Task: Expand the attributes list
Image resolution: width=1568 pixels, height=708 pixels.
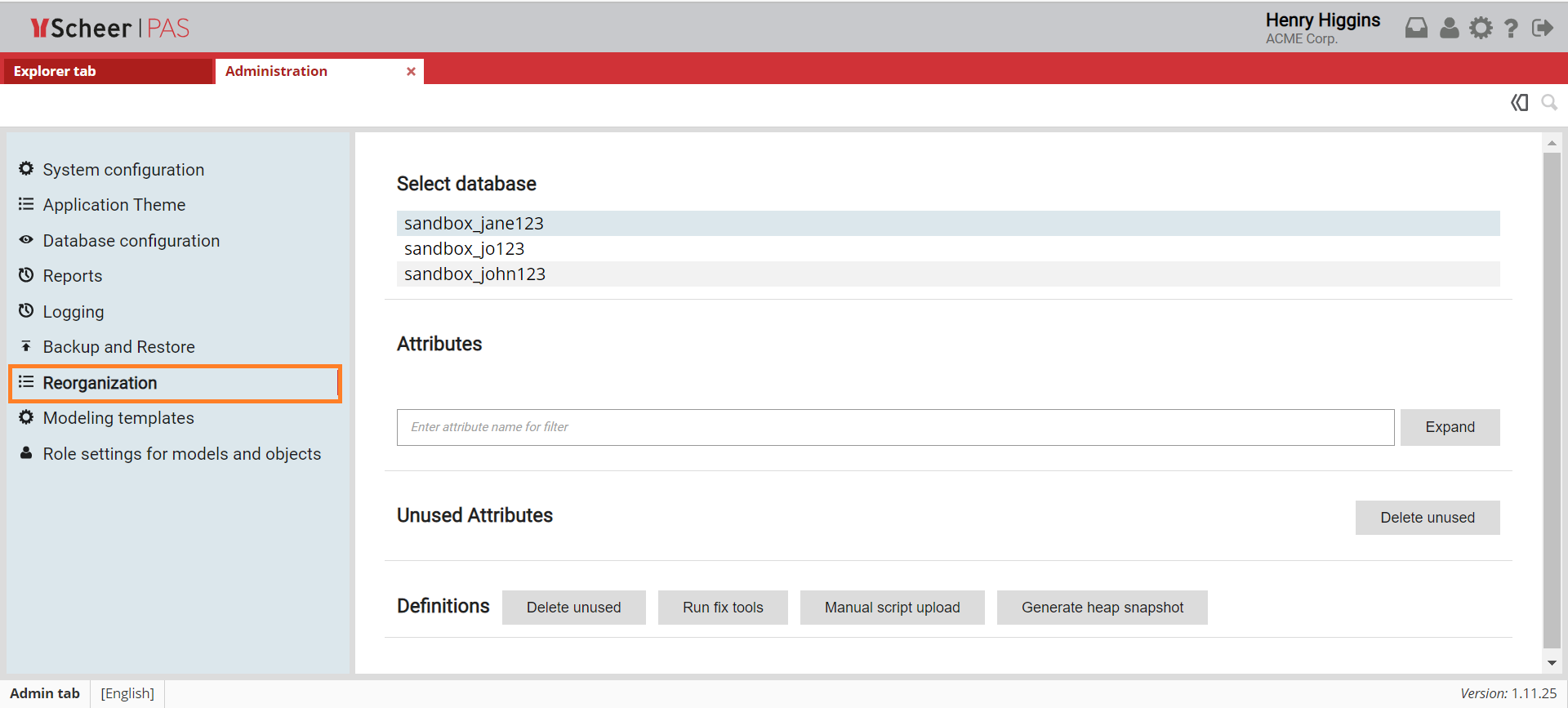Action: (1450, 427)
